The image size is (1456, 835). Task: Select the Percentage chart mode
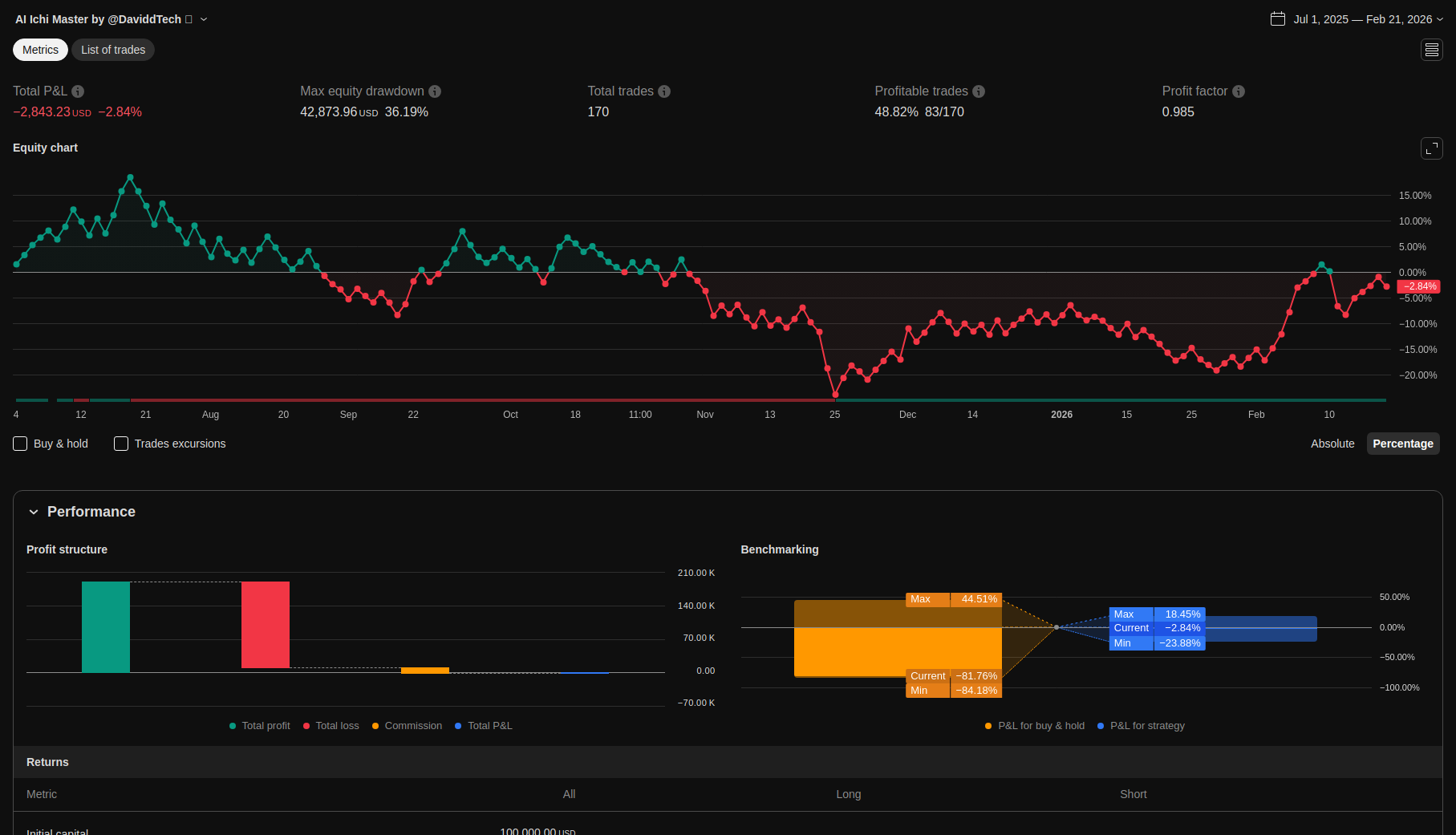tap(1402, 444)
